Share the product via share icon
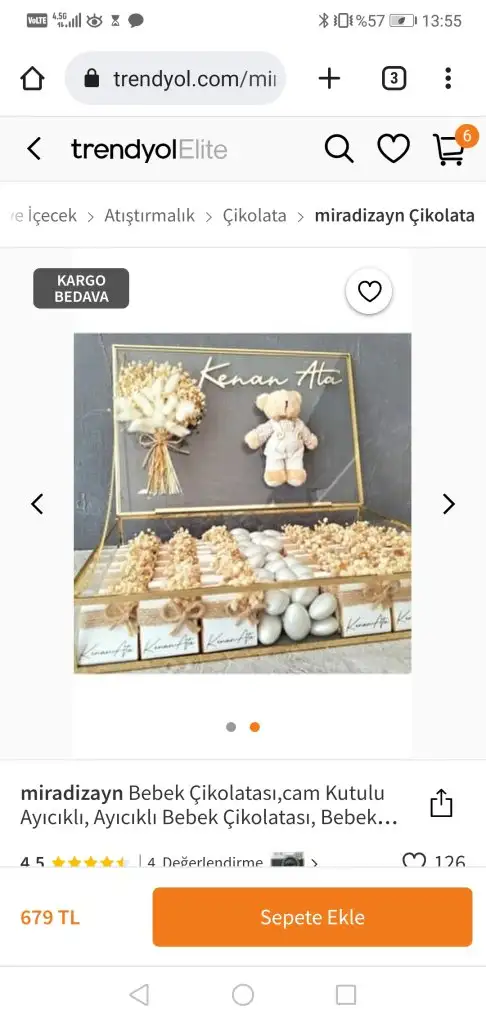486x1024 pixels. (441, 803)
